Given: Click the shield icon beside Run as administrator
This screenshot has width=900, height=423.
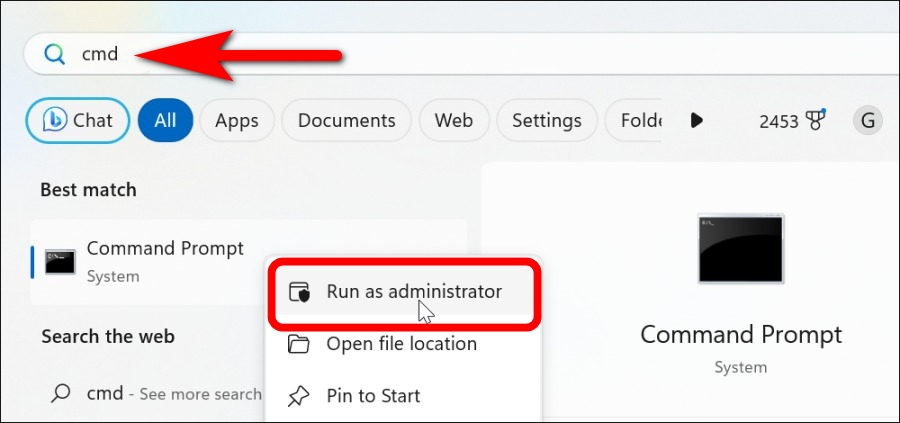Looking at the screenshot, I should (299, 292).
